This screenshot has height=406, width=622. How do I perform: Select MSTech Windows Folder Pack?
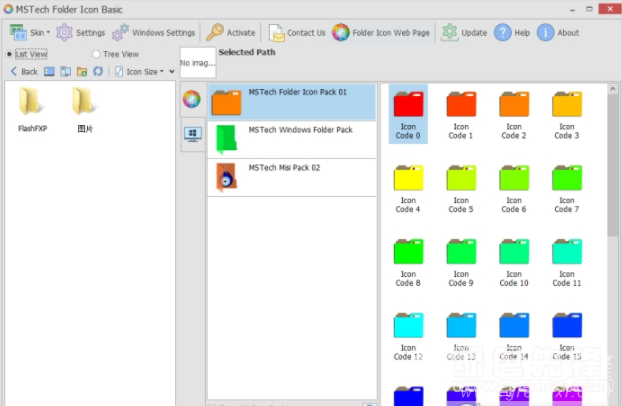click(292, 140)
